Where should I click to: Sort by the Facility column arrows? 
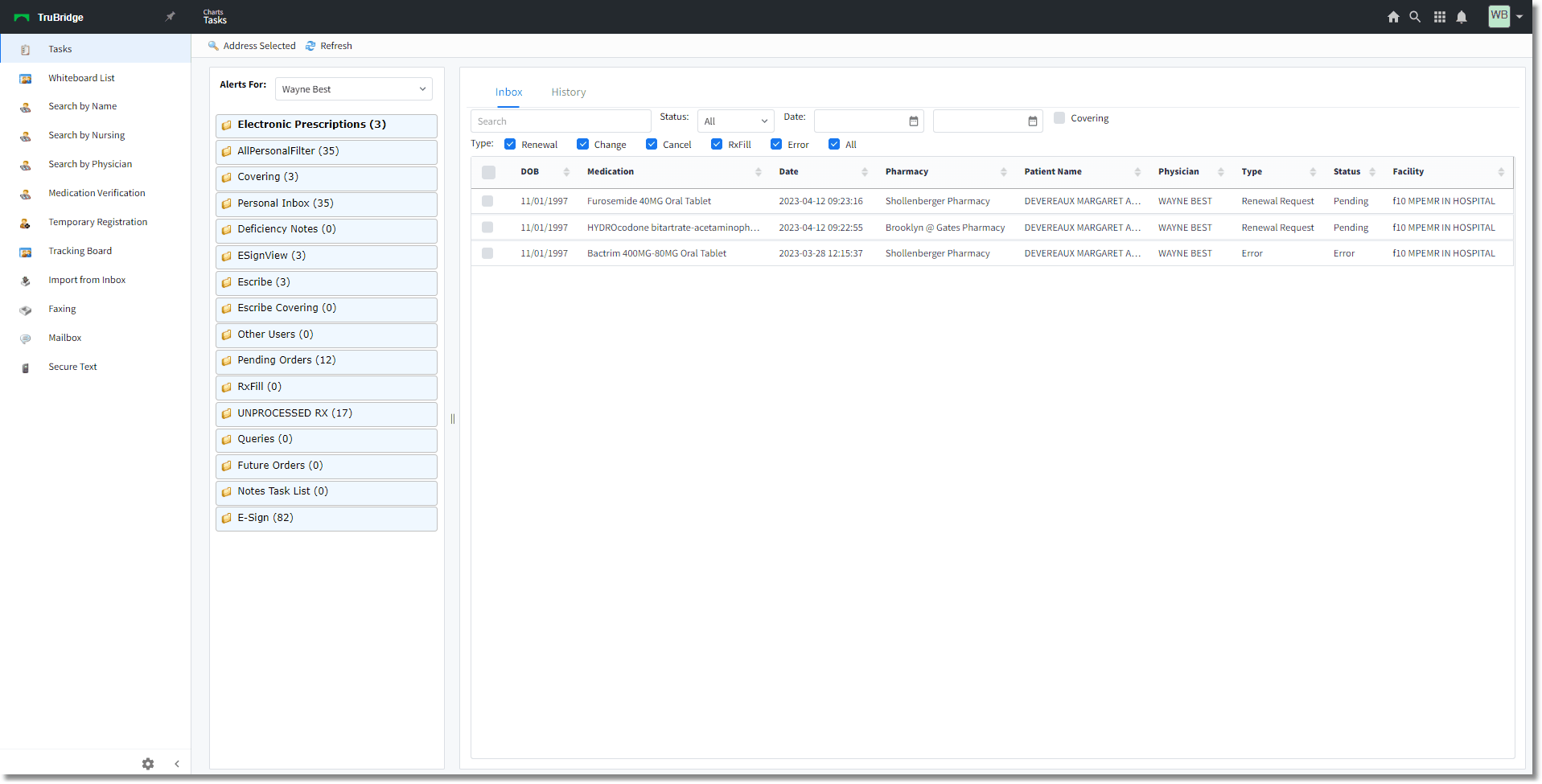tap(1501, 172)
